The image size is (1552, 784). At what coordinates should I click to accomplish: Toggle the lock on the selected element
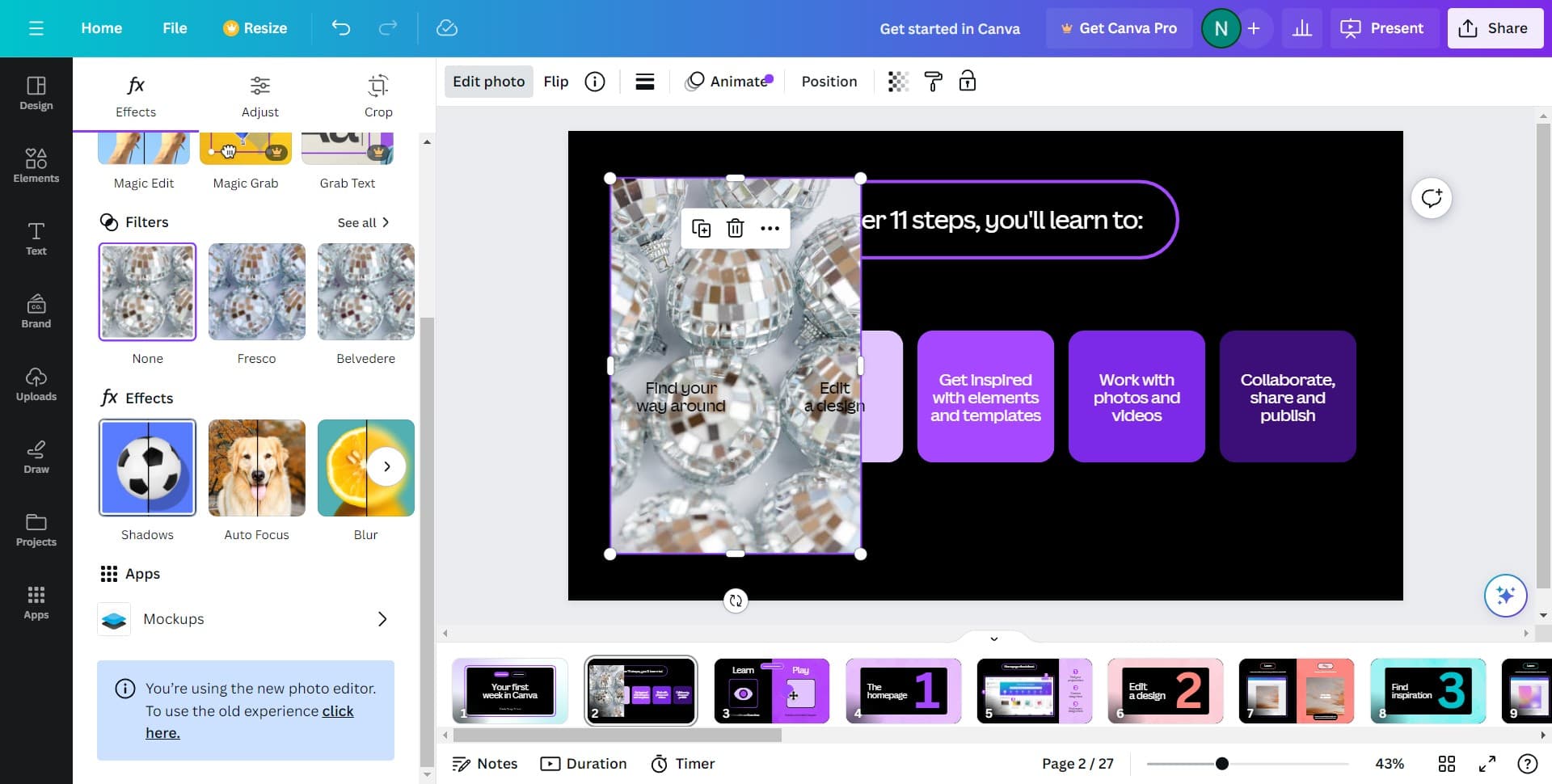[x=968, y=81]
